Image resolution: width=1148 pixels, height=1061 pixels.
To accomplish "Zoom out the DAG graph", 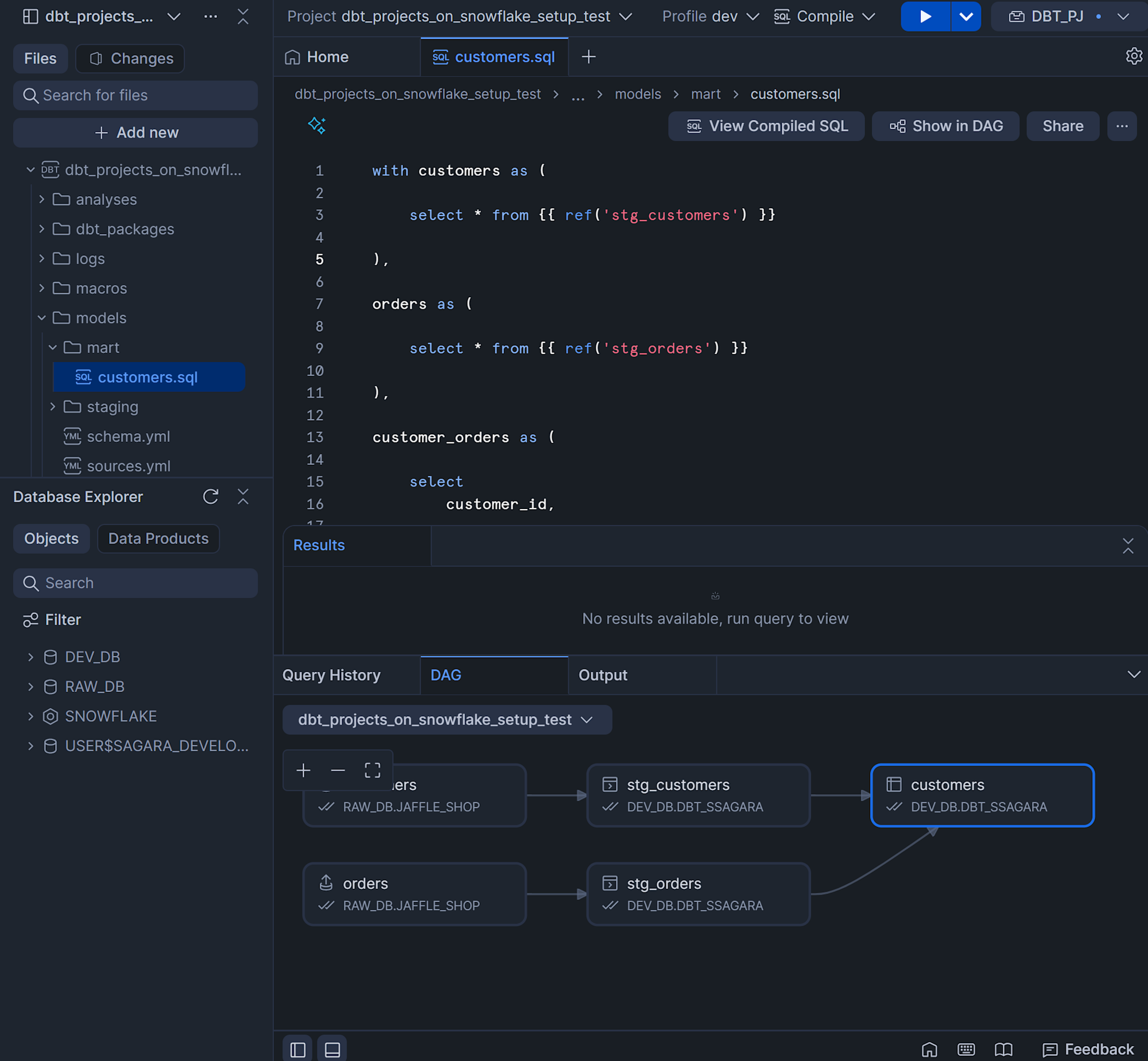I will pos(338,770).
